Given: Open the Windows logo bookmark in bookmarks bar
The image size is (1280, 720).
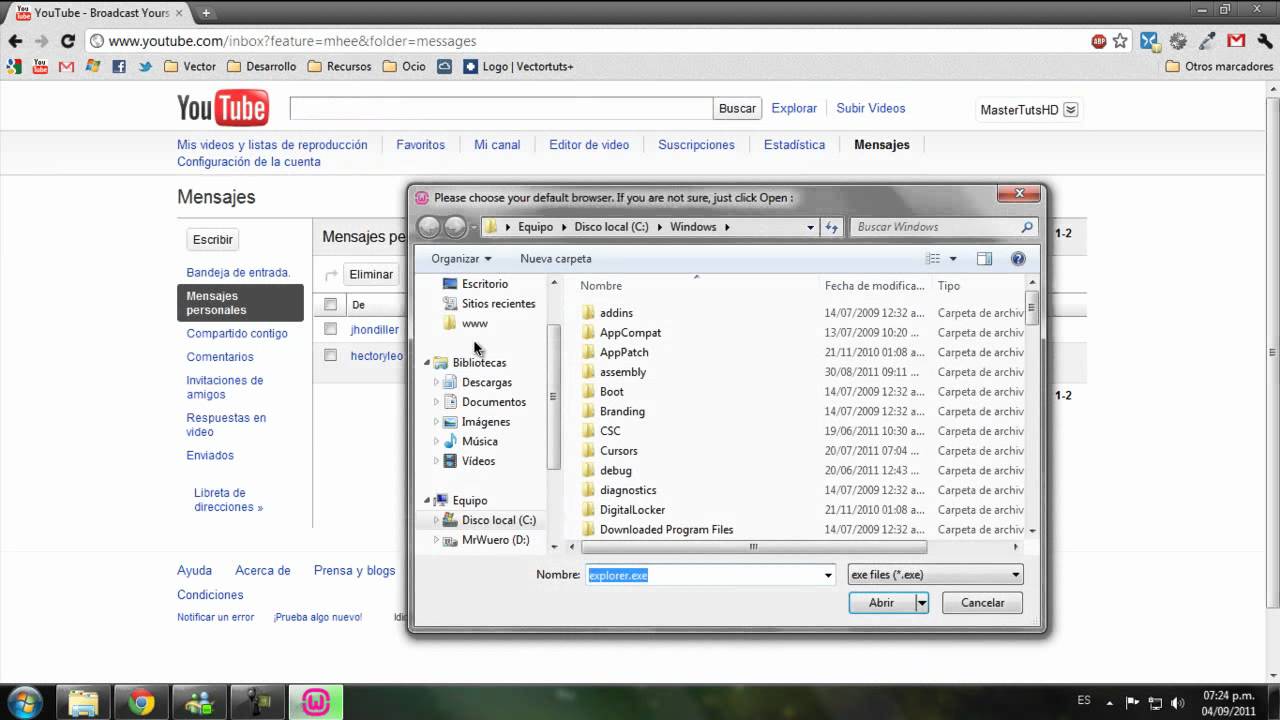Looking at the screenshot, I should (93, 67).
